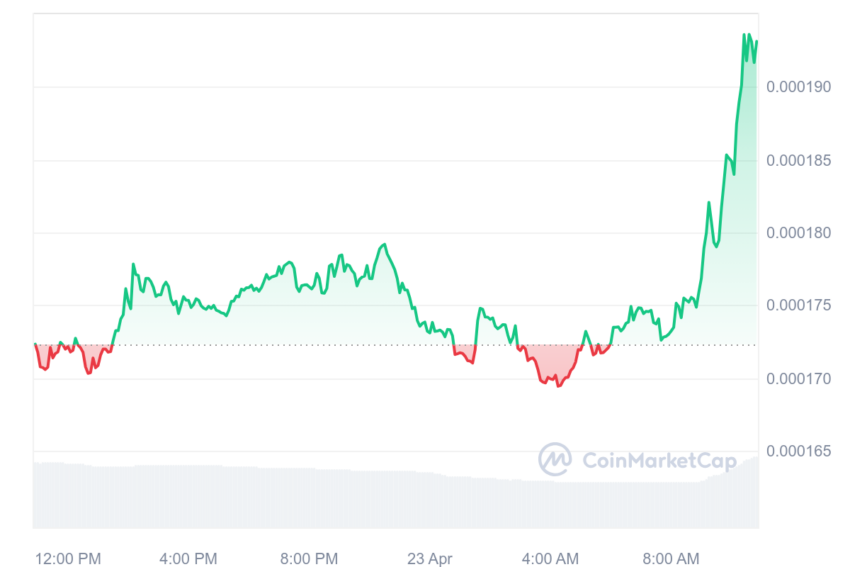Click the CoinMarketCap watermark text
Image resolution: width=850 pixels, height=567 pixels.
pos(659,461)
